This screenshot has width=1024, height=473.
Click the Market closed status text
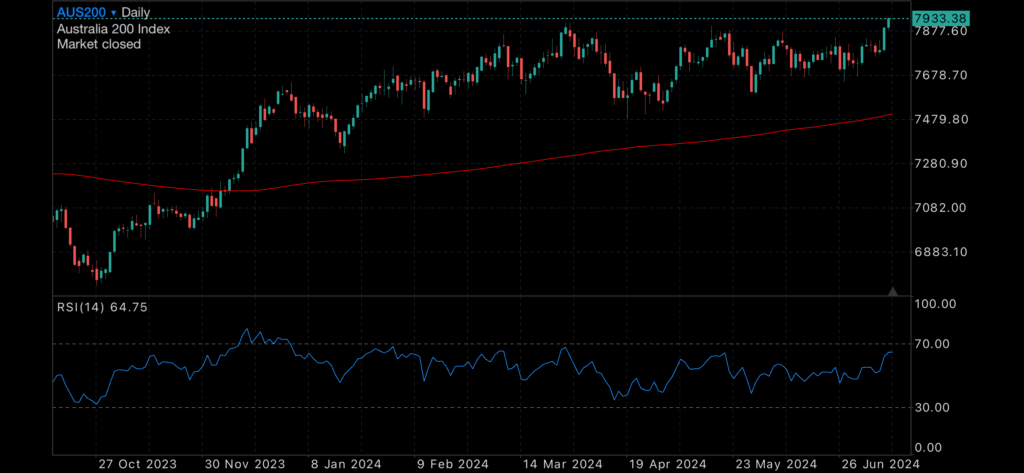tap(99, 44)
